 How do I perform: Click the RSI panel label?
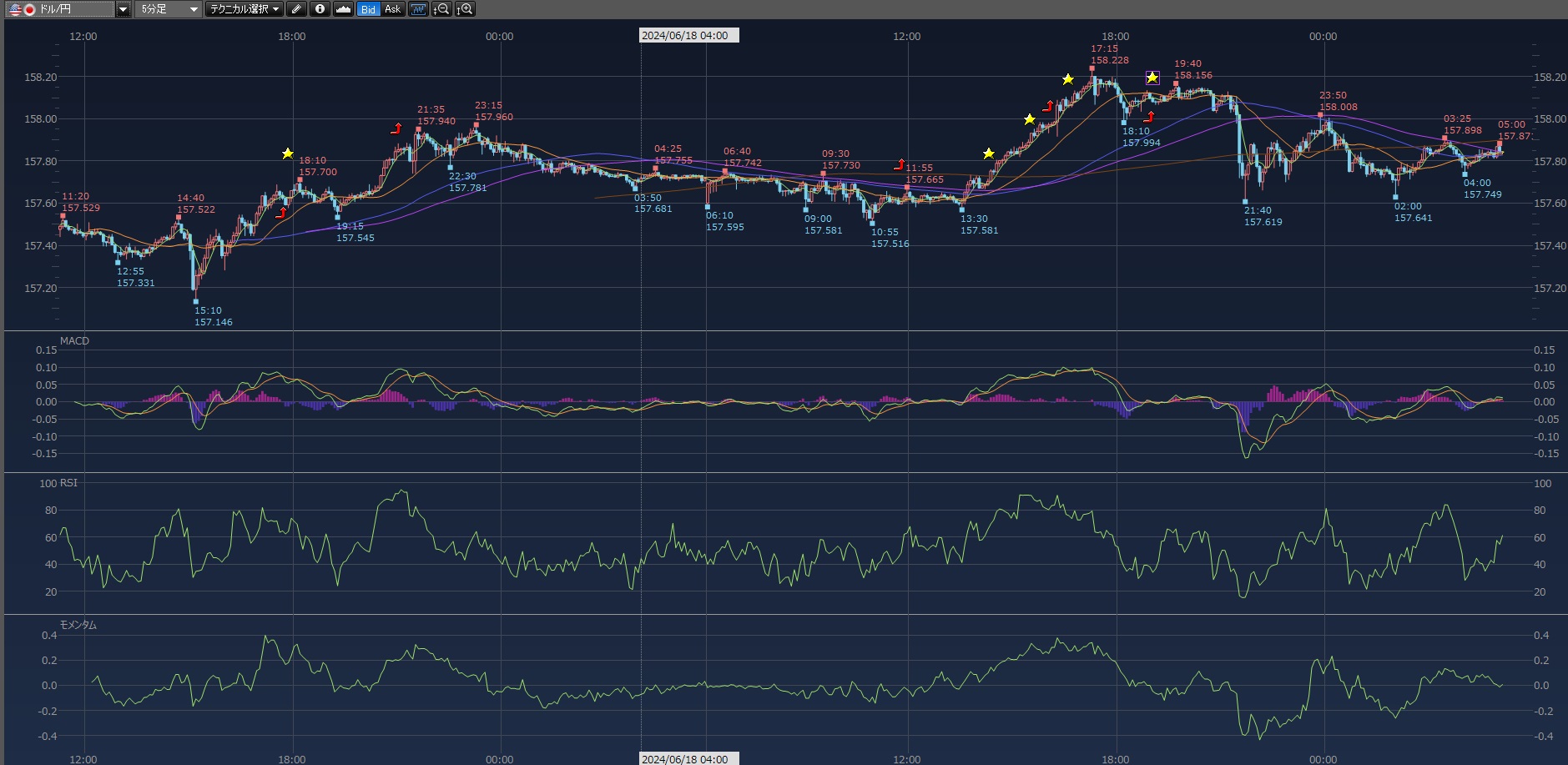point(68,483)
